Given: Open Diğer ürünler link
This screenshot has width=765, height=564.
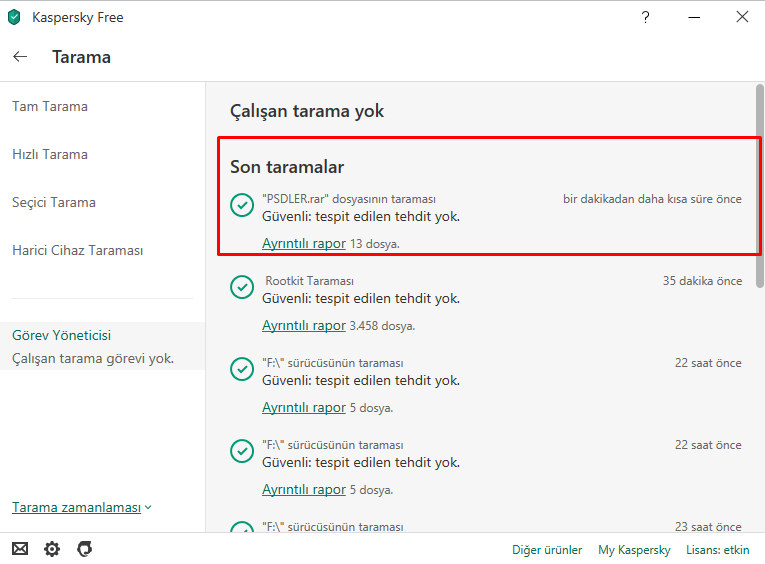Looking at the screenshot, I should tap(547, 550).
